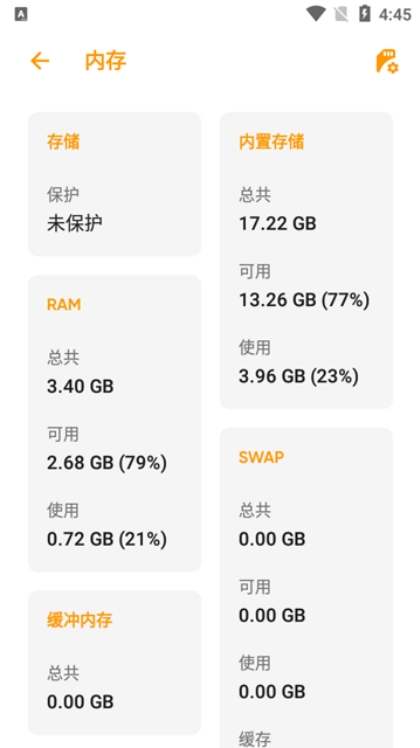
Task: Tap the keyboard notification icon in status bar
Action: click(21, 14)
